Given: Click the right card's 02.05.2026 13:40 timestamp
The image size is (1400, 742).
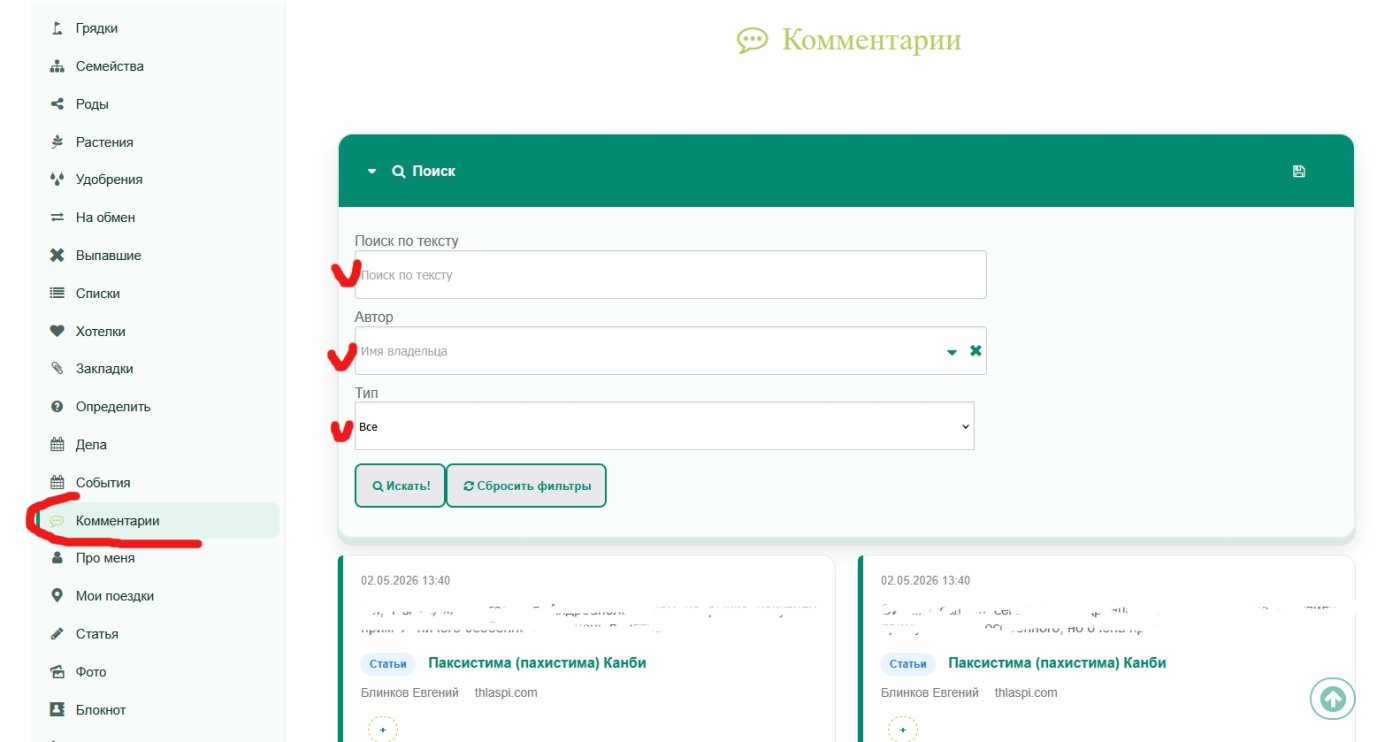Looking at the screenshot, I should [x=926, y=581].
